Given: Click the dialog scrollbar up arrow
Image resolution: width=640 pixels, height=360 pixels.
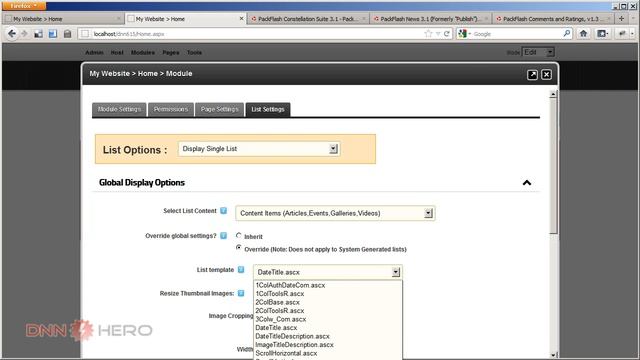Looking at the screenshot, I should (x=553, y=94).
